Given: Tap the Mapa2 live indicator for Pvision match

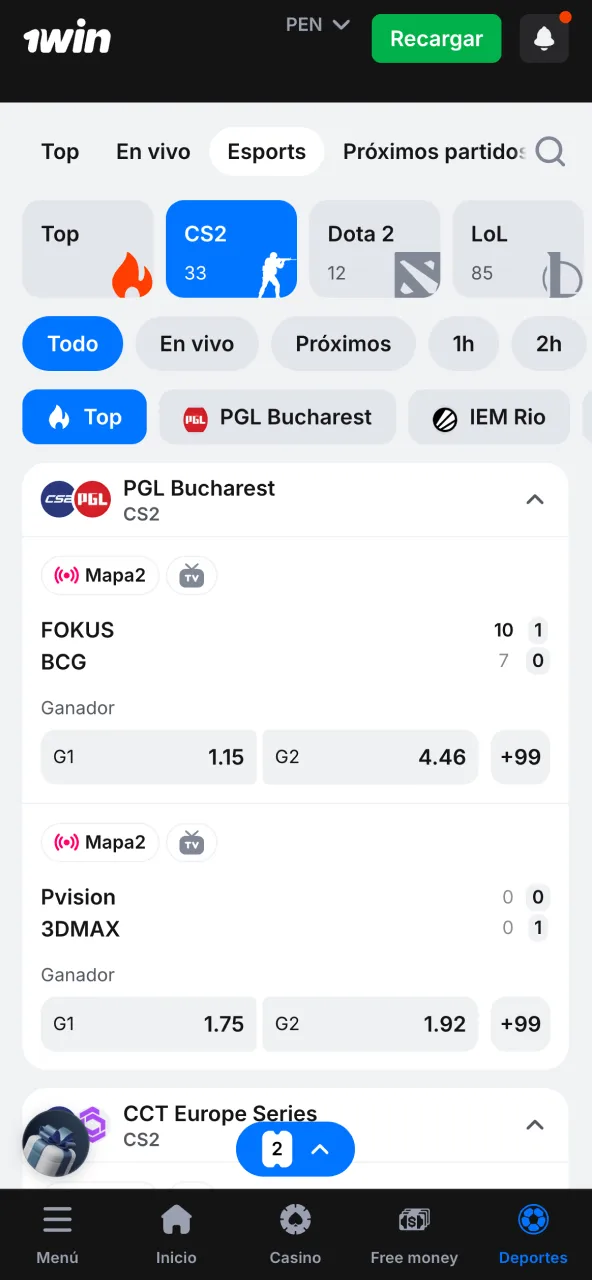Looking at the screenshot, I should pos(100,842).
